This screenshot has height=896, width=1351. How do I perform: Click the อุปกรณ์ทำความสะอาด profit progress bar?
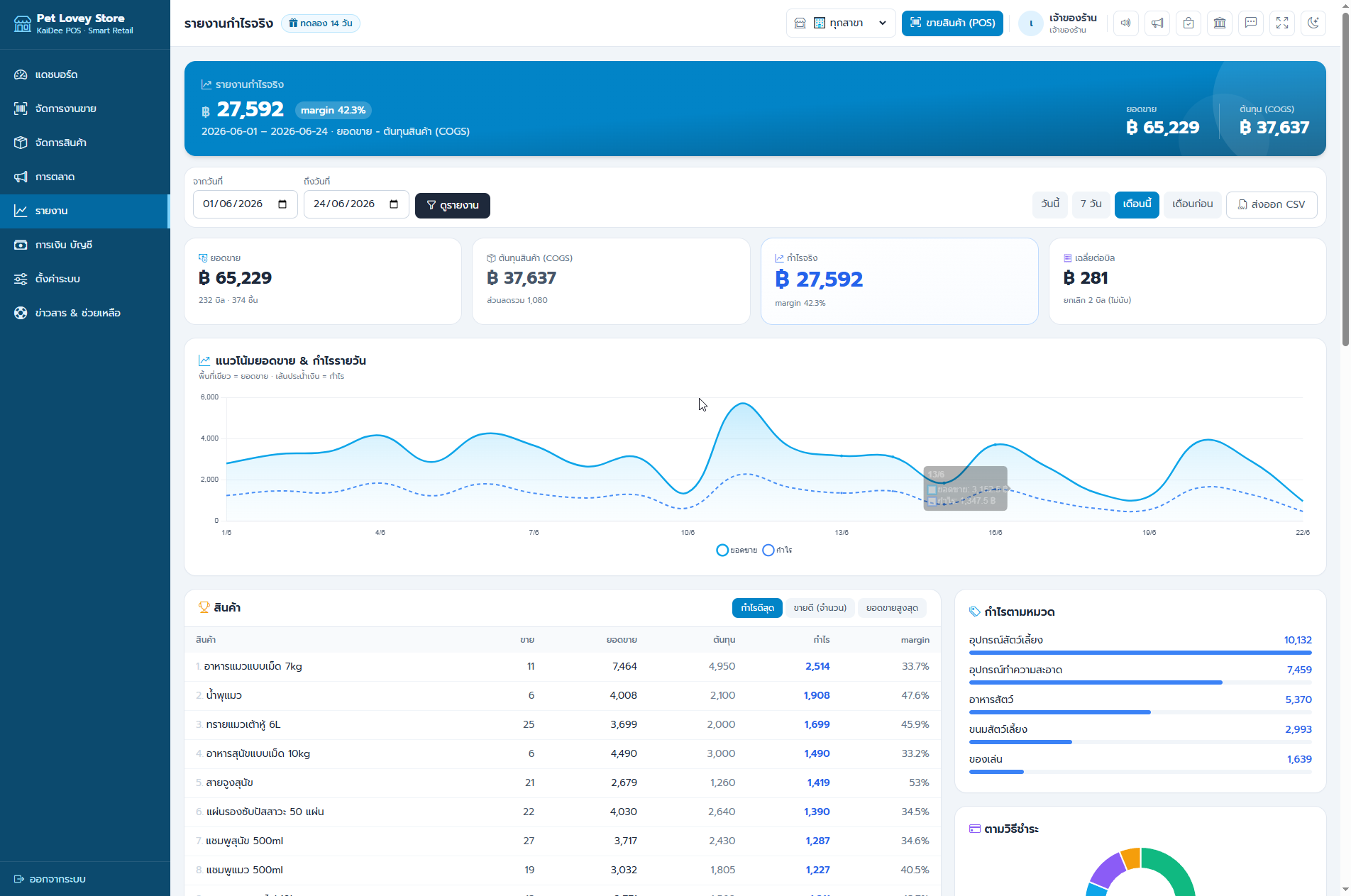pos(1140,682)
